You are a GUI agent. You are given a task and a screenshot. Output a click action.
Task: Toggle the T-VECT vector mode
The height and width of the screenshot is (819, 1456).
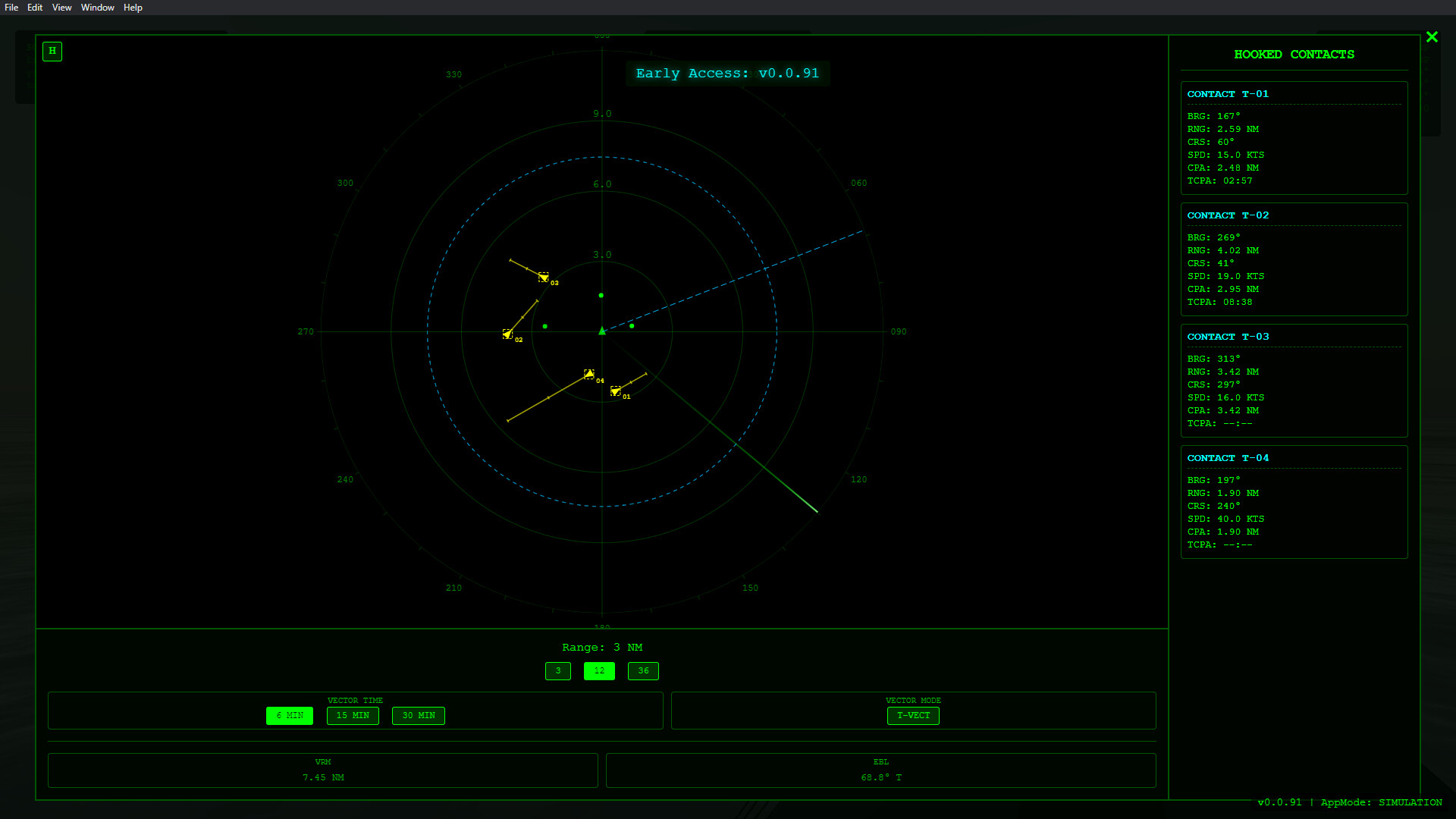pyautogui.click(x=913, y=715)
